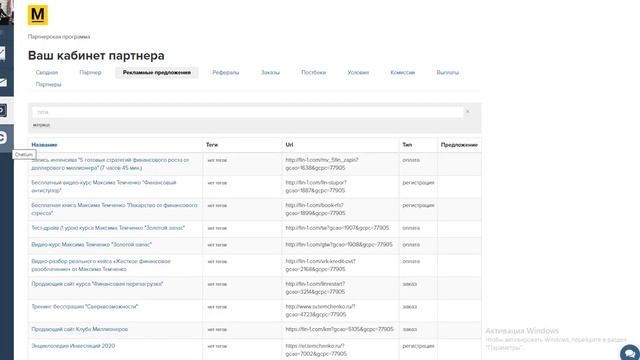The height and width of the screenshot is (360, 640).
Task: Click the highlighted sidebar icon above Chatium
Action: [x=3, y=110]
